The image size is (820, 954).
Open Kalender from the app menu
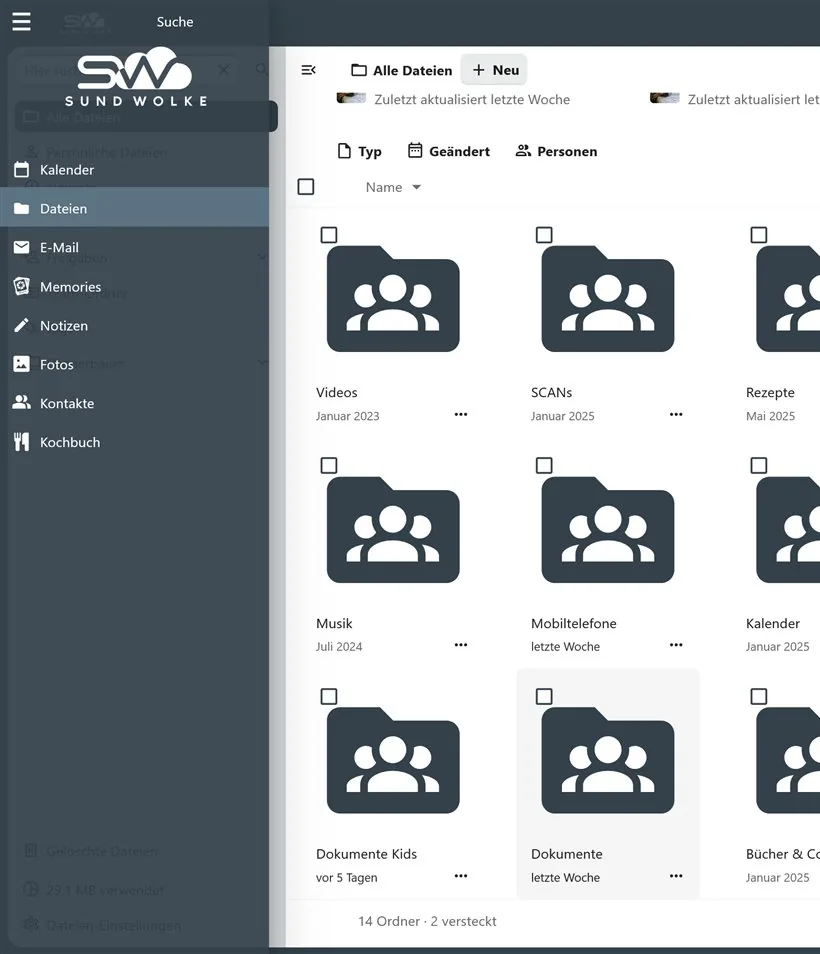pyautogui.click(x=134, y=170)
